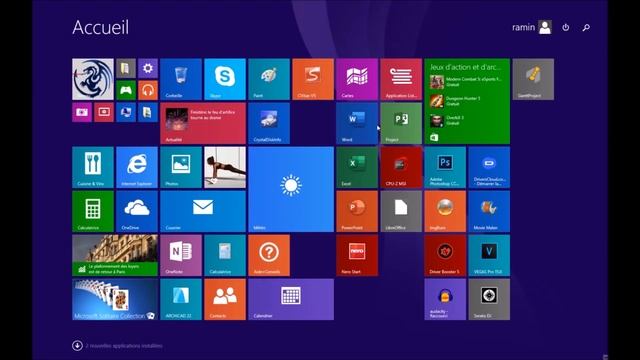Launch Adobe Photoshop CC tile
The image size is (640, 360).
(445, 167)
